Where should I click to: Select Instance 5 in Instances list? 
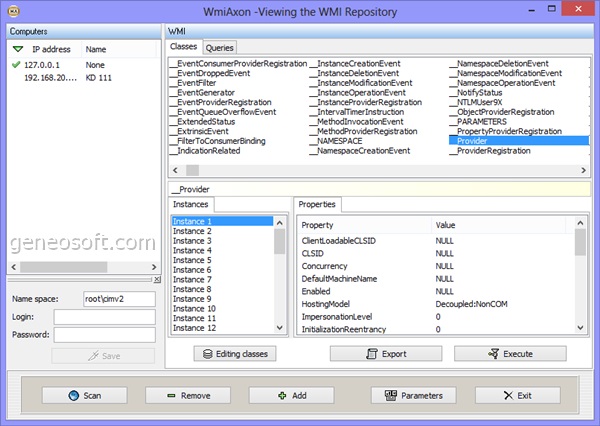[222, 260]
